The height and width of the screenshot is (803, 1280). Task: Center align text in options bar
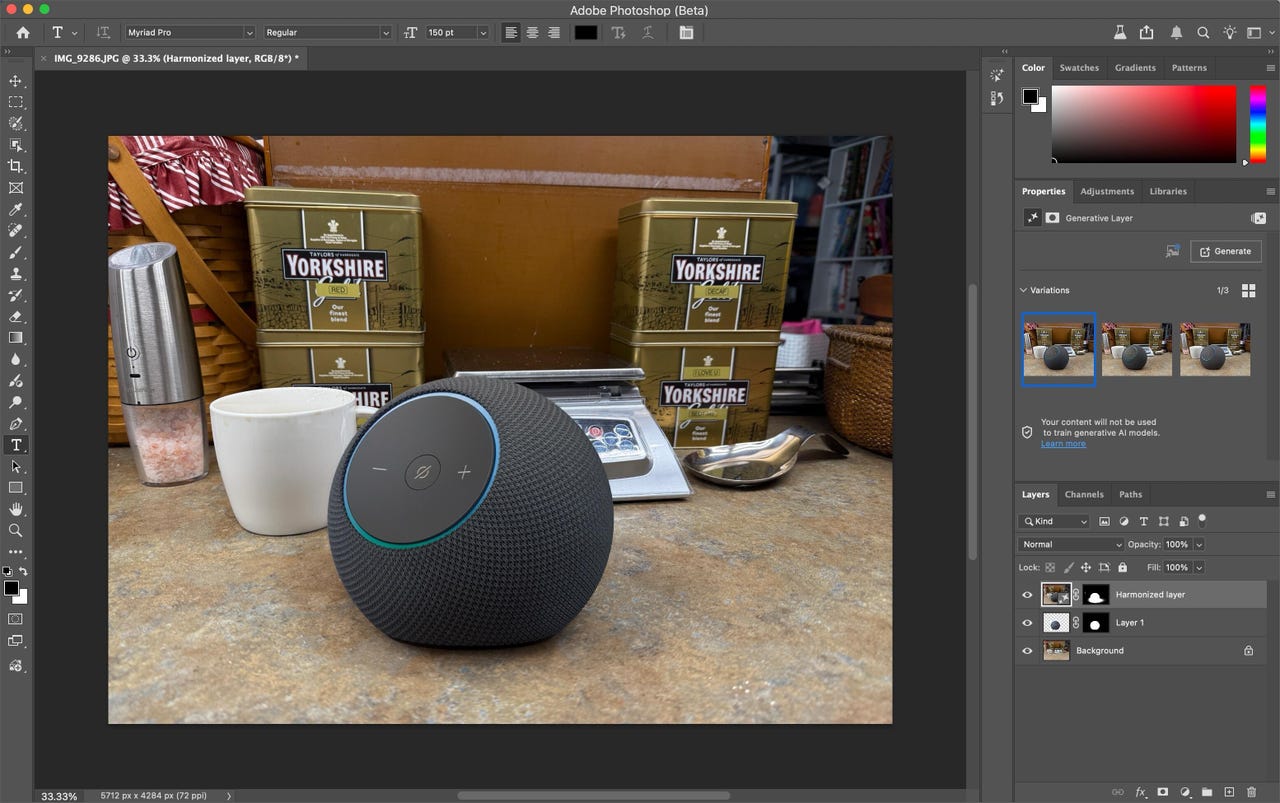point(532,33)
